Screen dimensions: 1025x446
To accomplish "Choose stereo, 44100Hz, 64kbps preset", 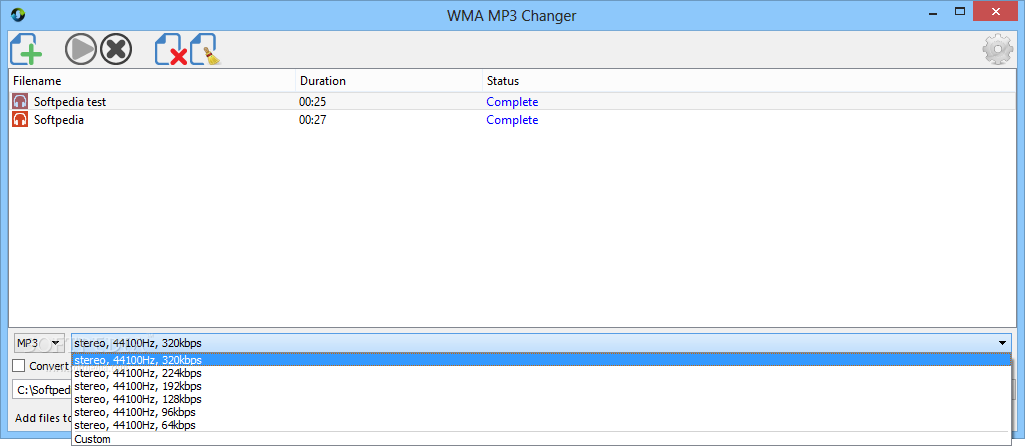I will (541, 425).
